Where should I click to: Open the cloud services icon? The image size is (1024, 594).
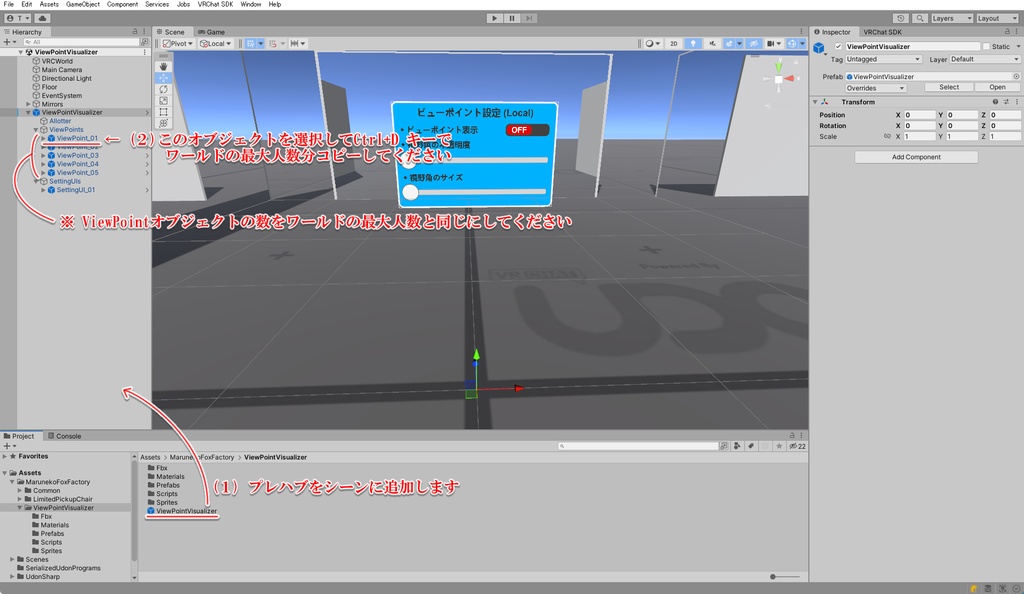[42, 18]
